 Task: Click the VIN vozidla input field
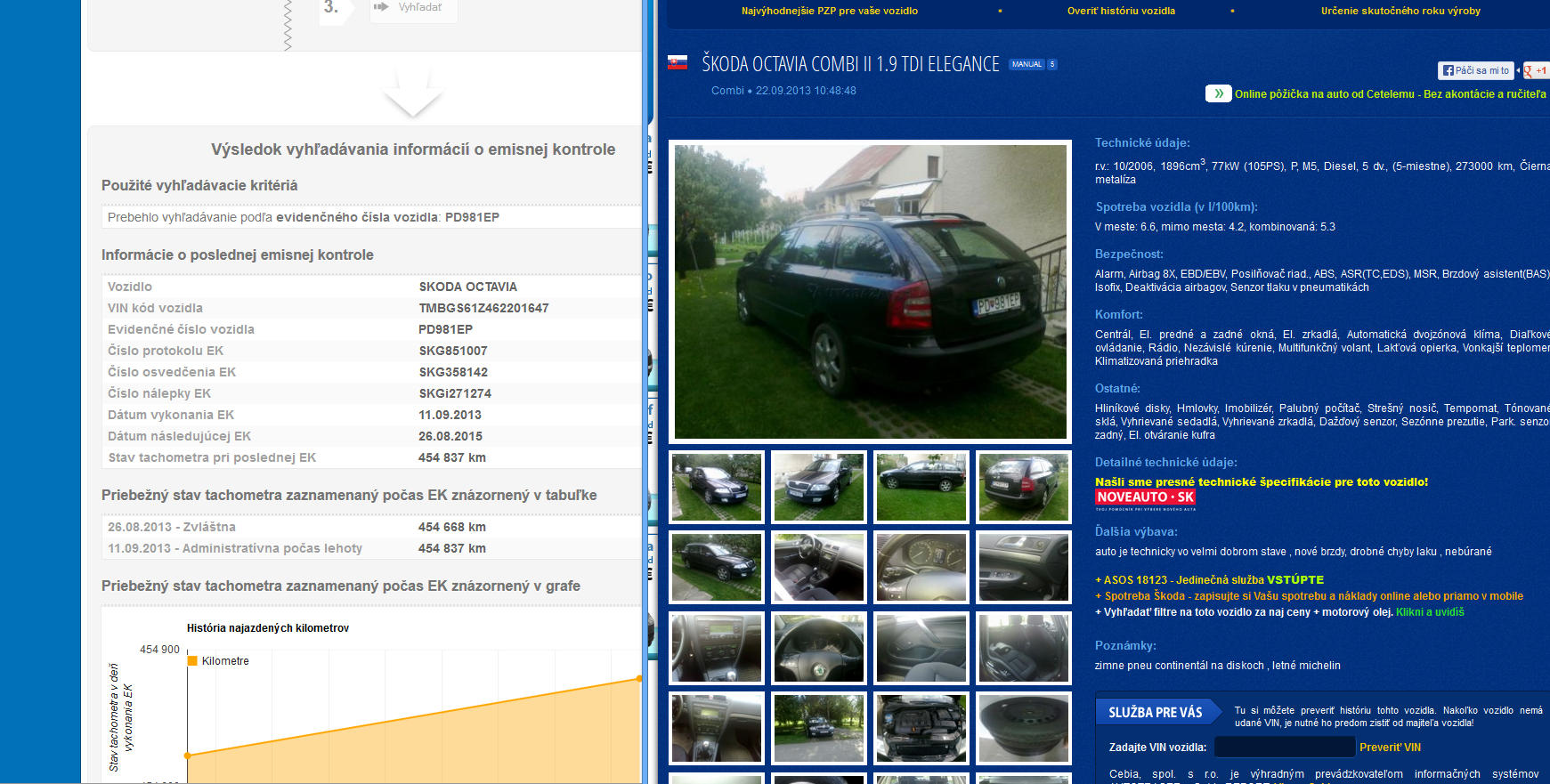[1284, 748]
